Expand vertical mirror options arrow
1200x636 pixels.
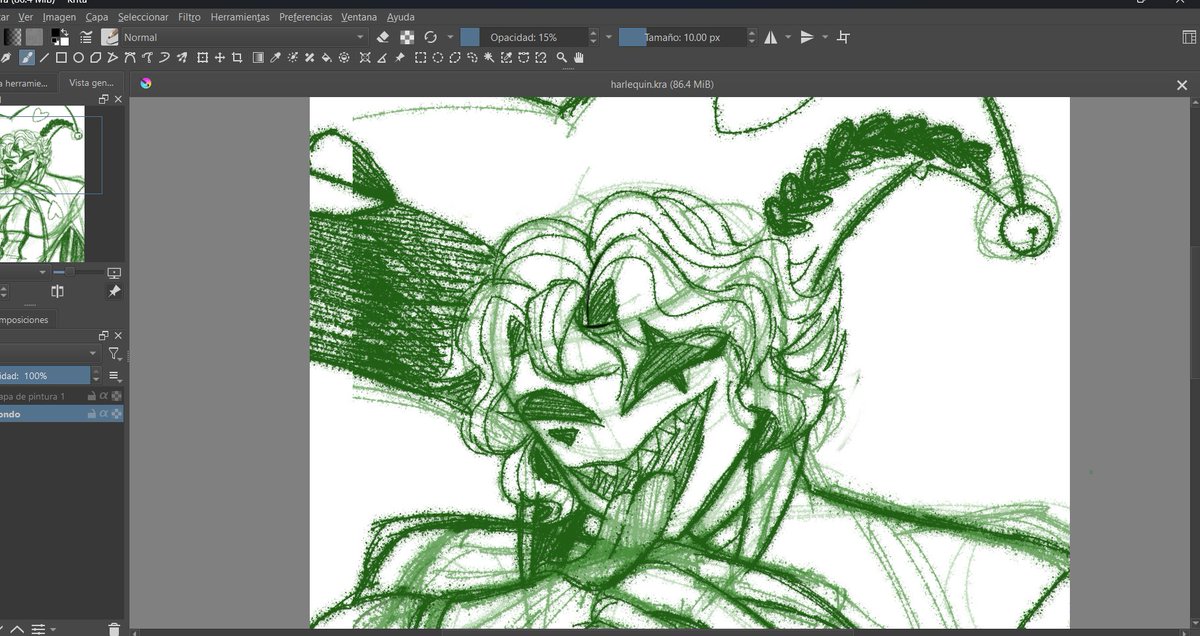click(x=825, y=37)
